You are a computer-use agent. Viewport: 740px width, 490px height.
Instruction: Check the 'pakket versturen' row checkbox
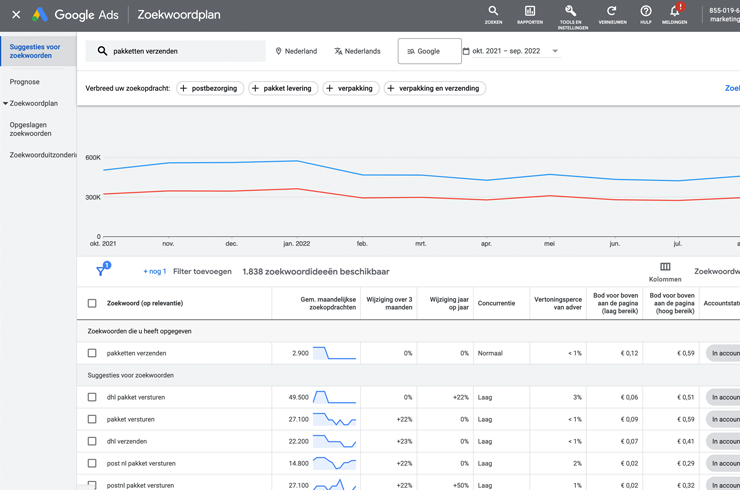click(92, 419)
